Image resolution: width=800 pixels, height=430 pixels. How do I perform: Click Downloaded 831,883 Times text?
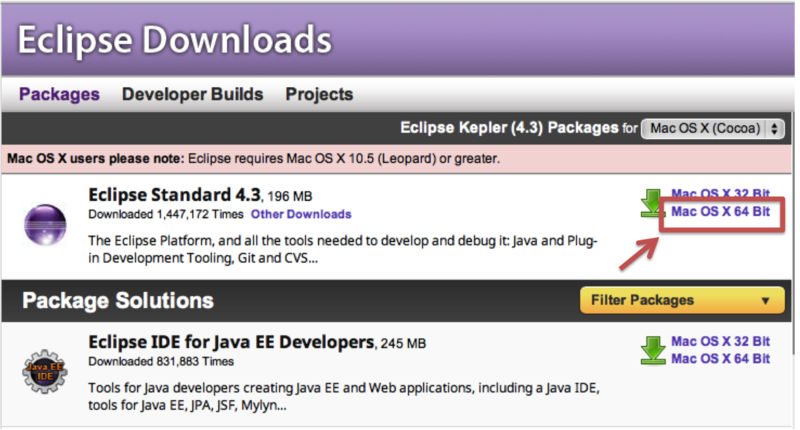[161, 362]
